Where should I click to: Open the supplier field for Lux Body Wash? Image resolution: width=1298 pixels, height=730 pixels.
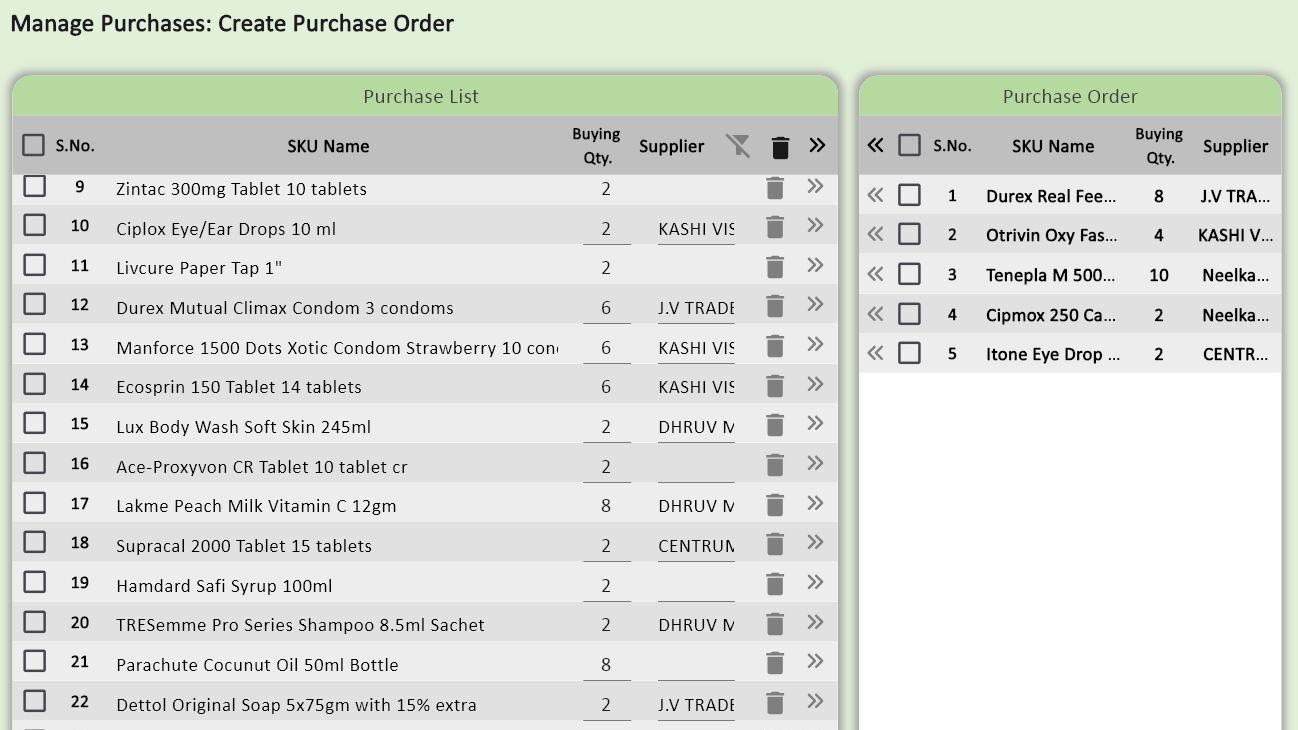tap(696, 427)
